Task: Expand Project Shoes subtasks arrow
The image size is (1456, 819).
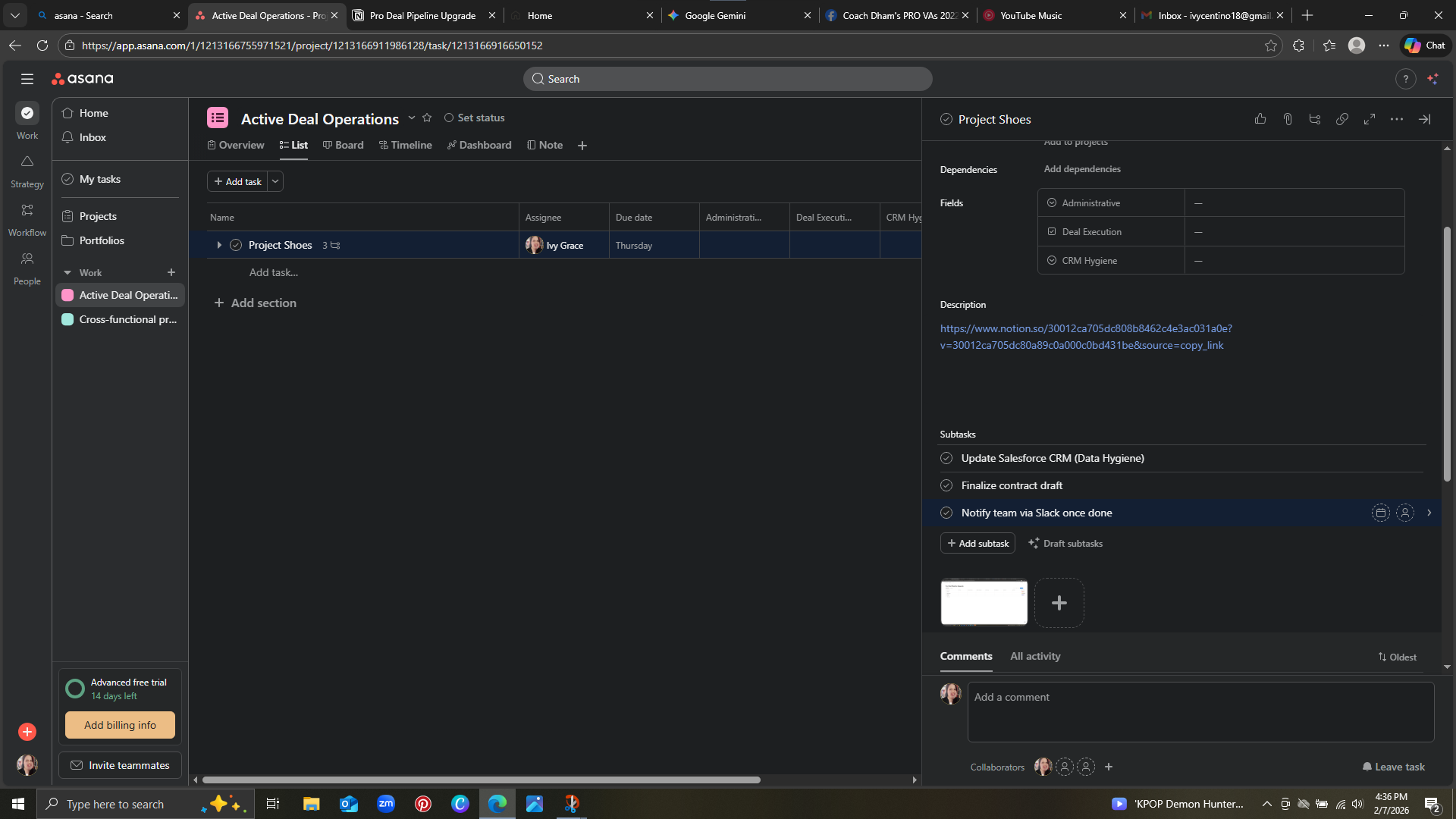Action: pos(219,245)
